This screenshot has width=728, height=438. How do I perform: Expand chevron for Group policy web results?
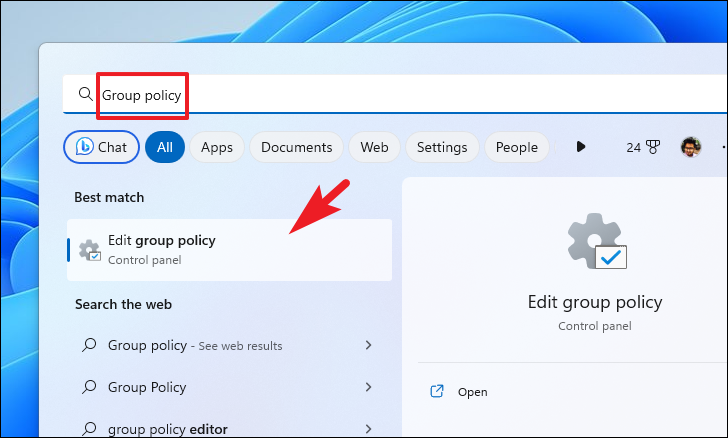click(x=368, y=345)
